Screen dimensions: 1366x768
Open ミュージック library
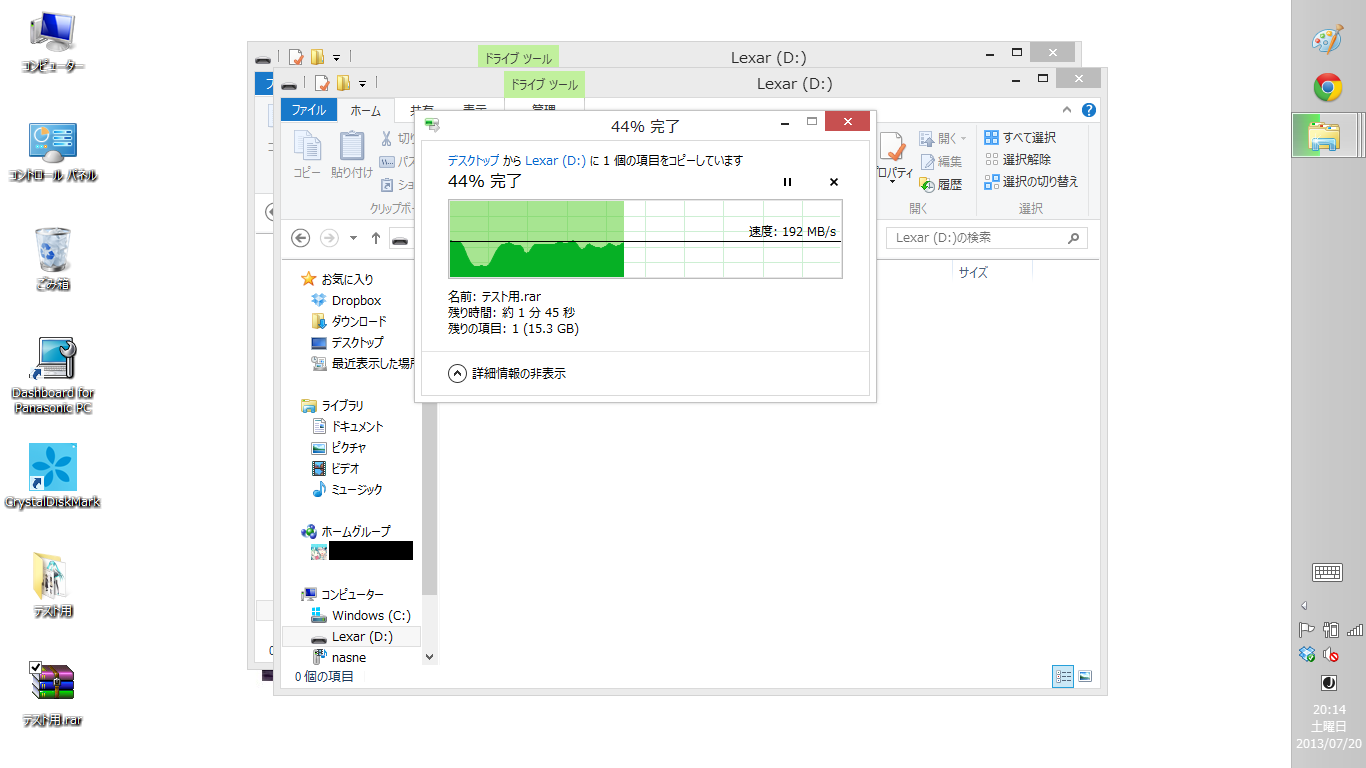pos(347,489)
